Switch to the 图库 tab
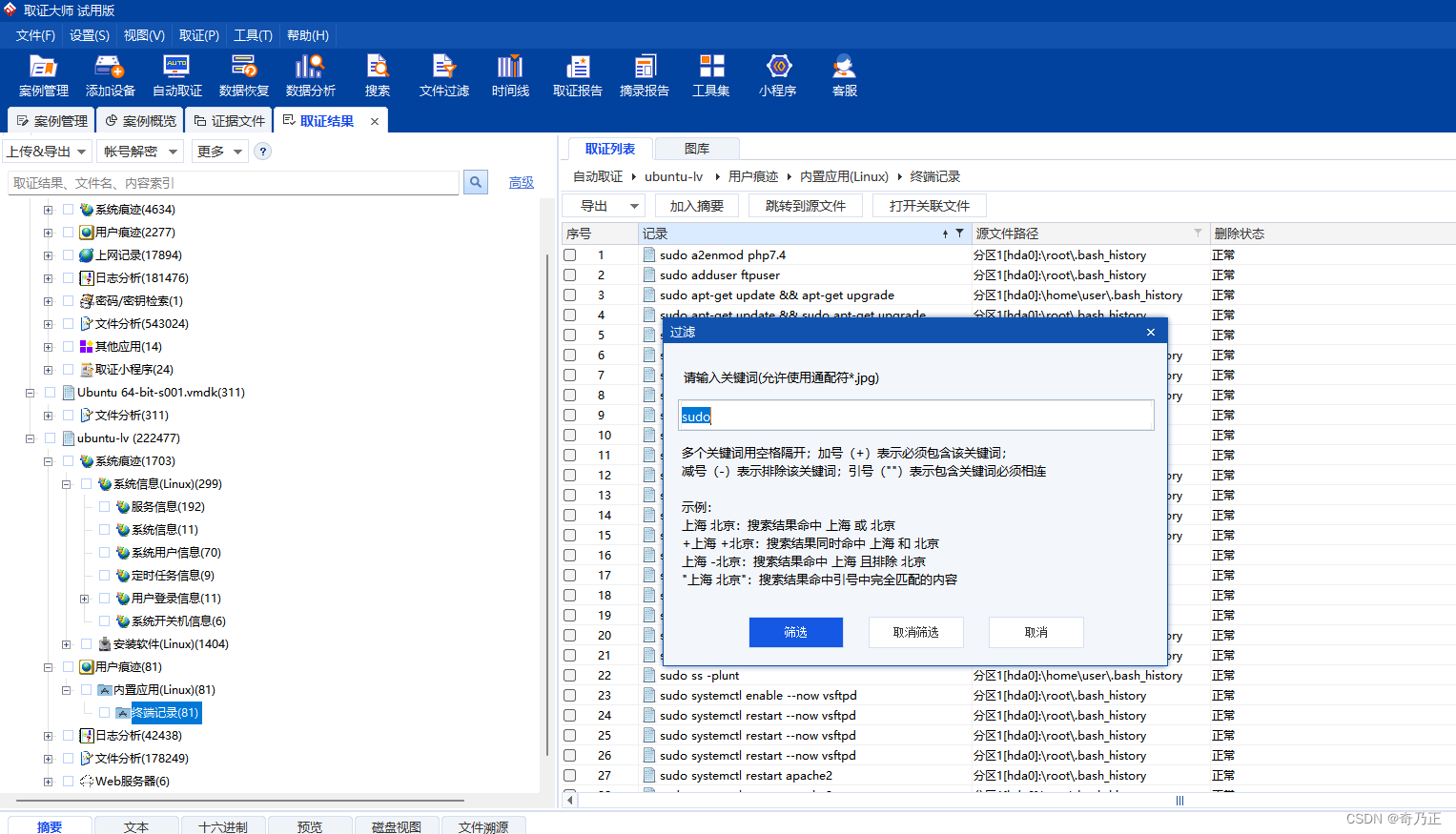Viewport: 1456px width, 834px height. coord(697,149)
